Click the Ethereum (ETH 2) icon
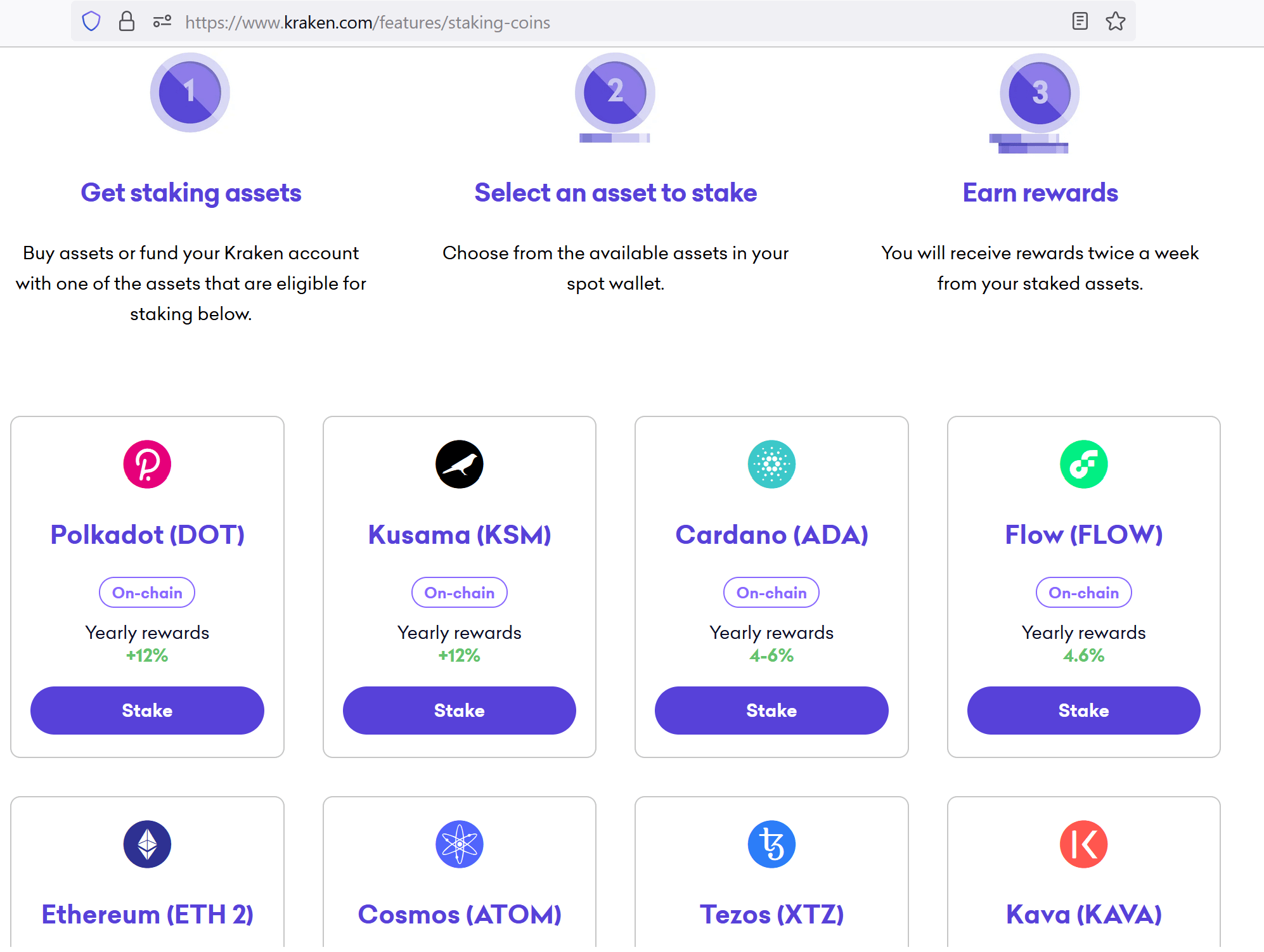Viewport: 1264px width, 952px height. tap(147, 844)
